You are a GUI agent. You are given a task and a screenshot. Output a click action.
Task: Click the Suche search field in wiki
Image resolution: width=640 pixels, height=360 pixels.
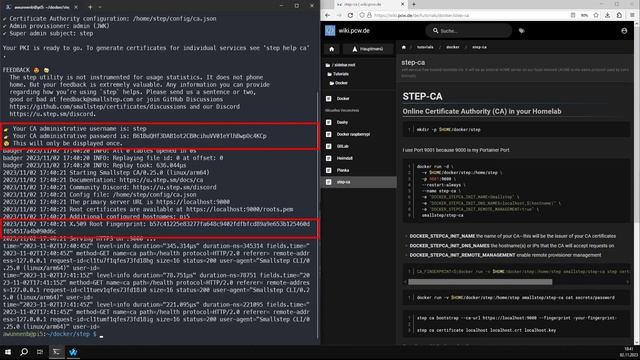[469, 31]
